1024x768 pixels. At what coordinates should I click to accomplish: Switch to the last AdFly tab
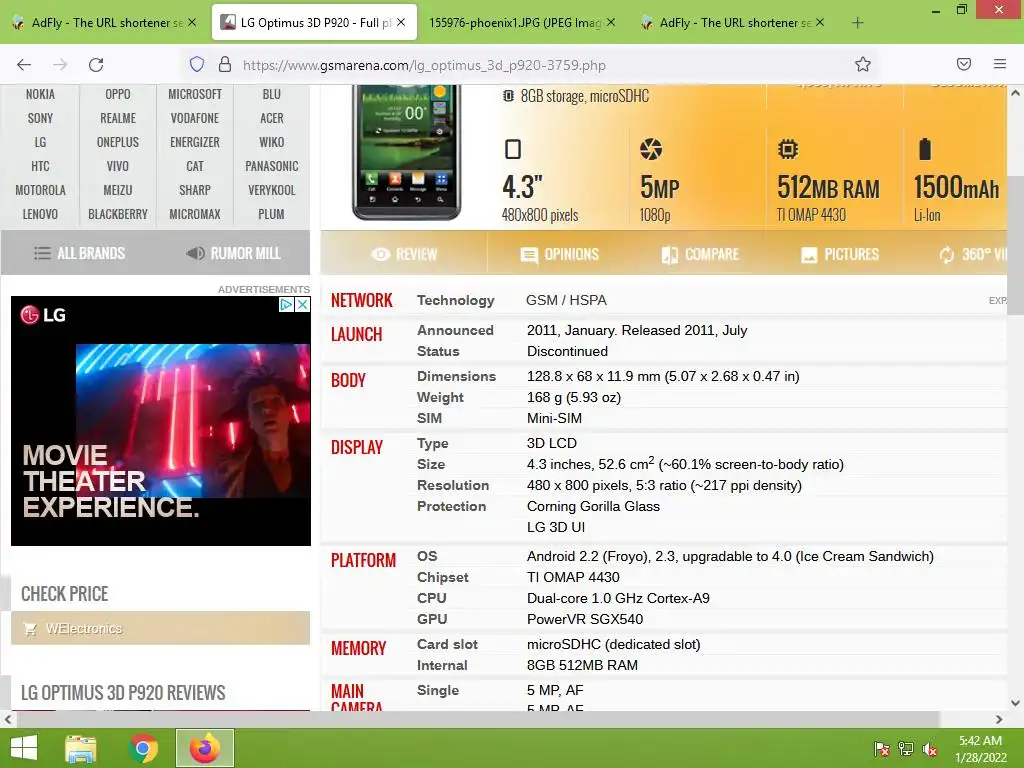[x=731, y=23]
